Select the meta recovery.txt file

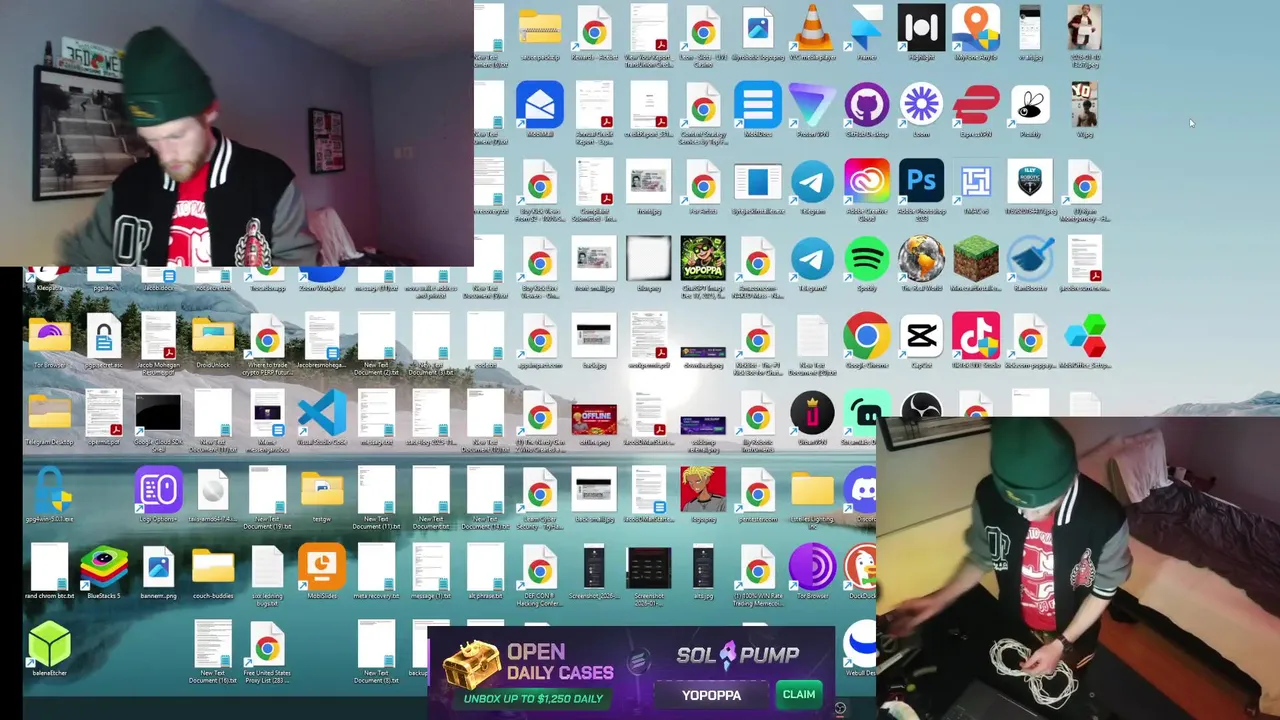pyautogui.click(x=376, y=569)
